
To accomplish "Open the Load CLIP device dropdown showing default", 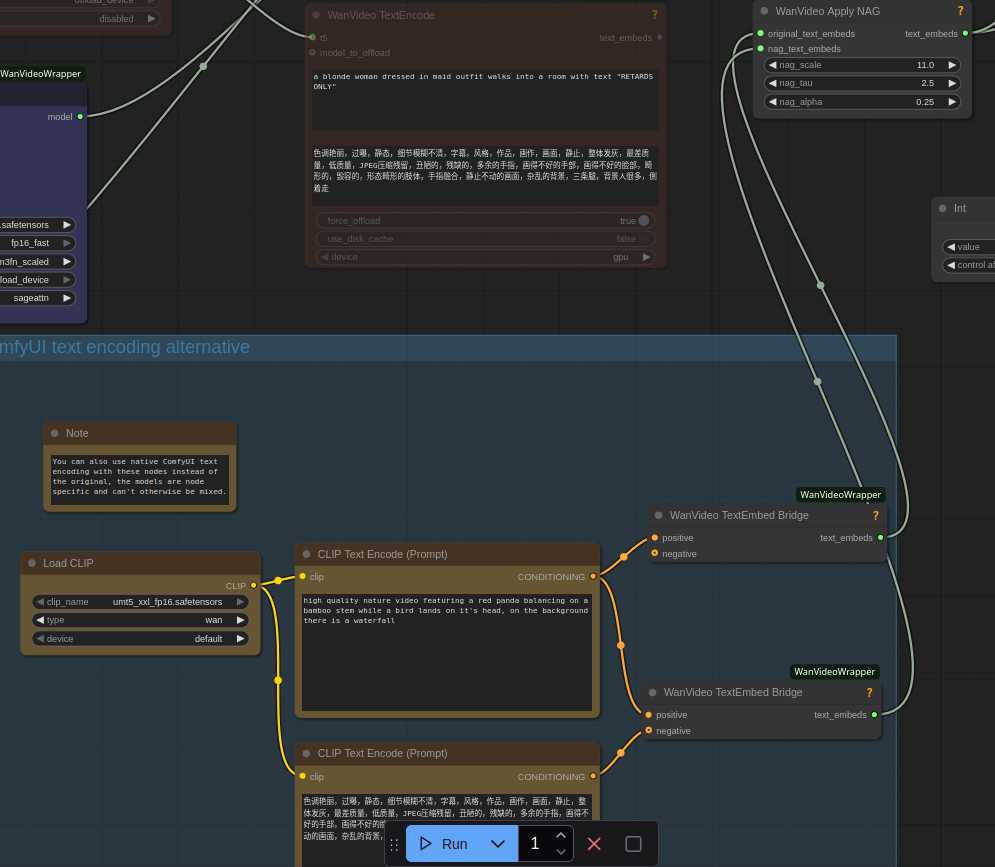I will coord(140,639).
